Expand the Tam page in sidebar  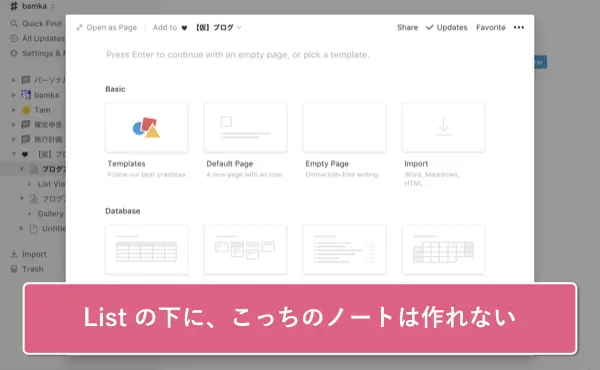click(x=13, y=110)
